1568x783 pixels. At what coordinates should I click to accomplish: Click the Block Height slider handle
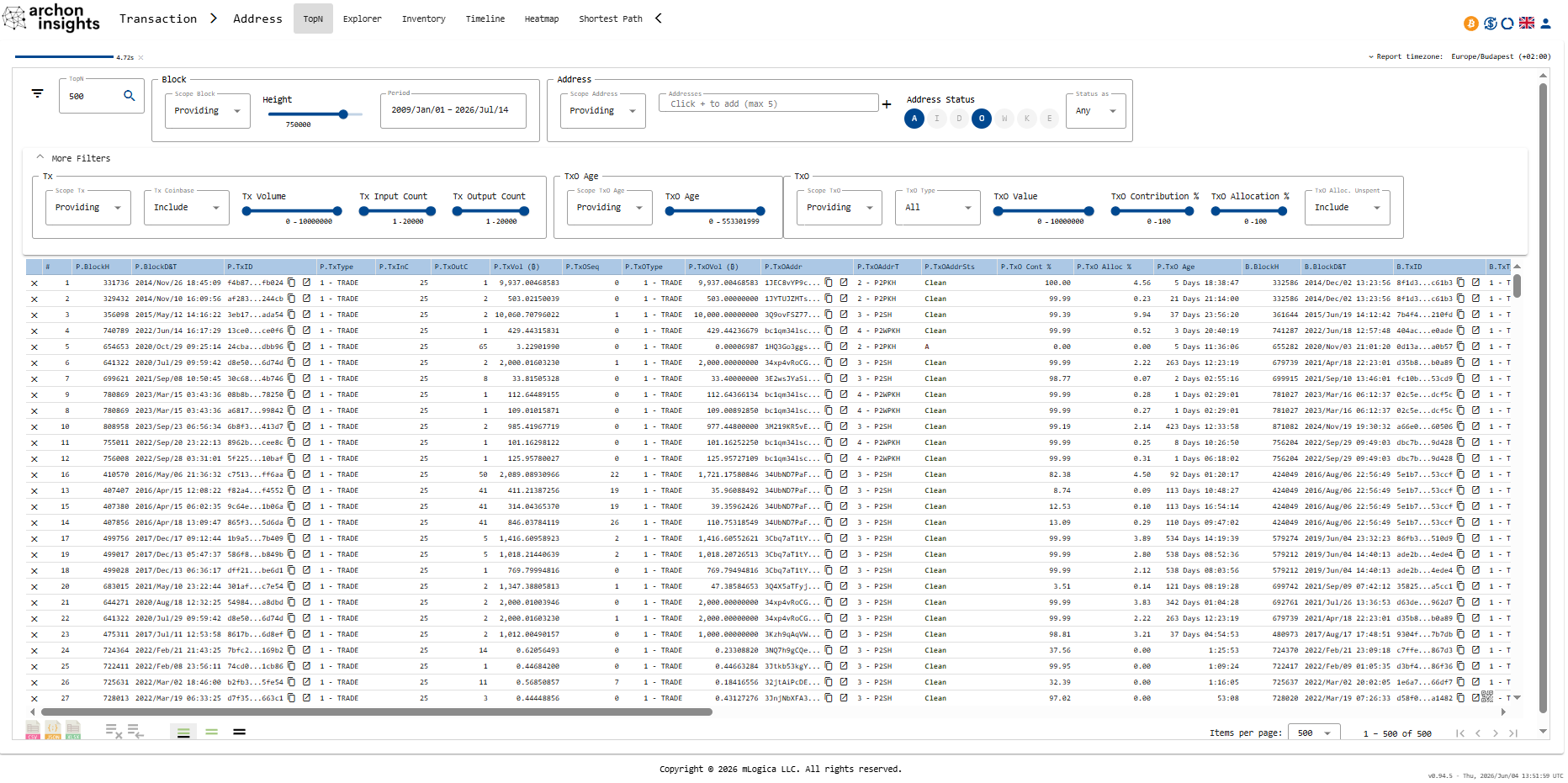(x=343, y=114)
